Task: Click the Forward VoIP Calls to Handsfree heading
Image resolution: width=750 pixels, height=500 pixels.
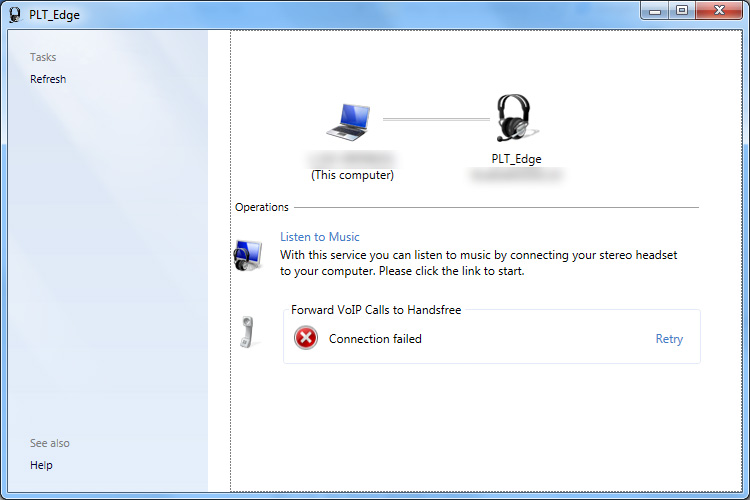Action: 376,310
